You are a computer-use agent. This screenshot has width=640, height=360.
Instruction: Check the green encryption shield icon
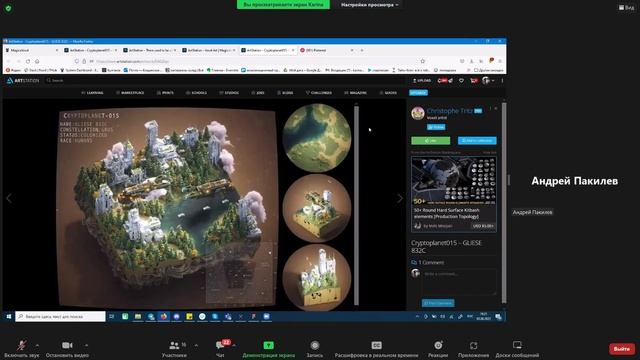(9, 8)
